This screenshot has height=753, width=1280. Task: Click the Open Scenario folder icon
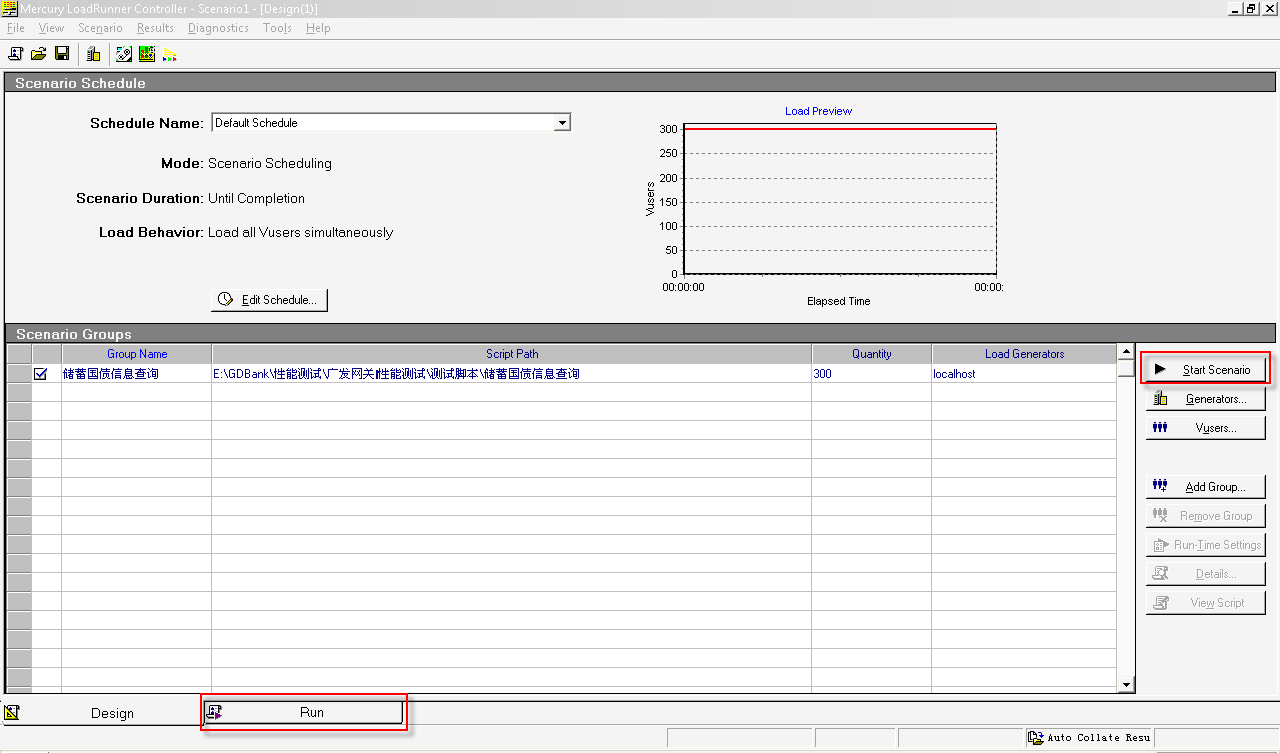click(x=39, y=54)
